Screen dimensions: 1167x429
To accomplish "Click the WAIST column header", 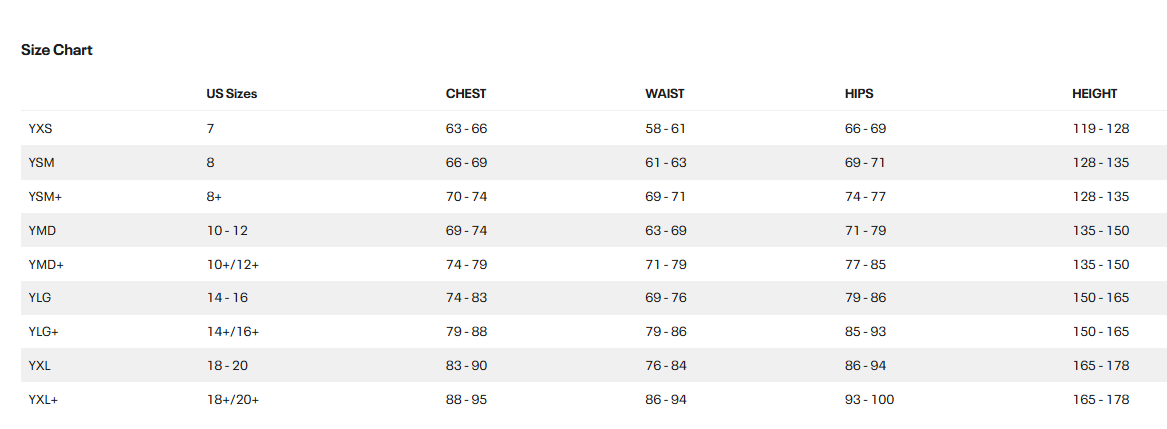I will 665,94.
